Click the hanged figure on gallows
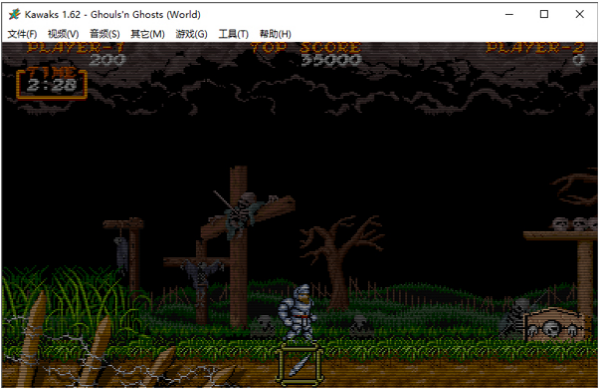This screenshot has width=600, height=390. pos(122,253)
